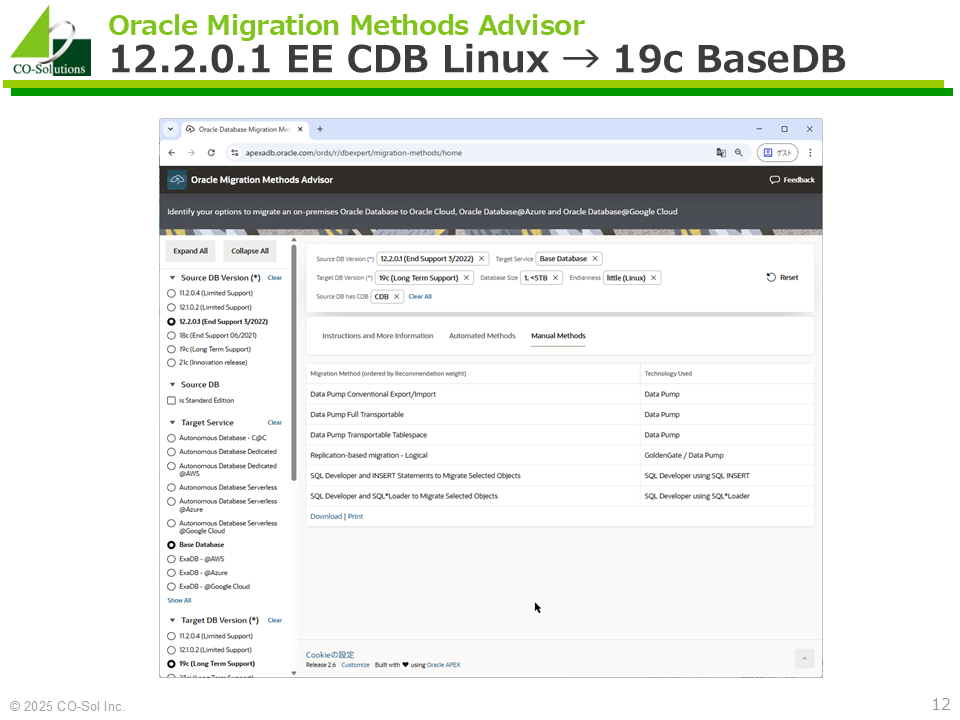Check the Is Standard Edition checkbox
The width and height of the screenshot is (960, 720).
point(171,400)
